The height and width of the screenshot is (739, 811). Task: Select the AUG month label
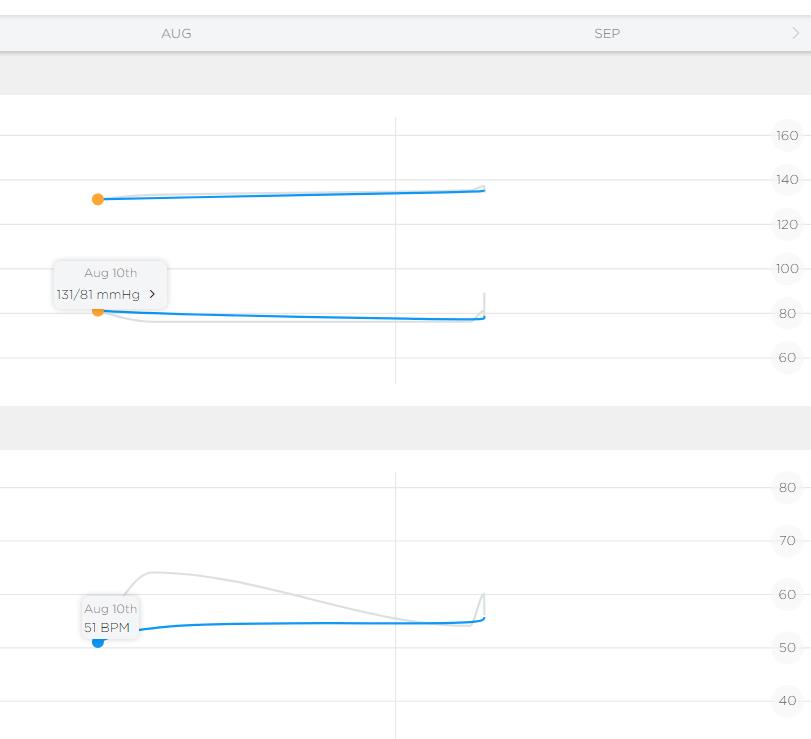pos(176,33)
